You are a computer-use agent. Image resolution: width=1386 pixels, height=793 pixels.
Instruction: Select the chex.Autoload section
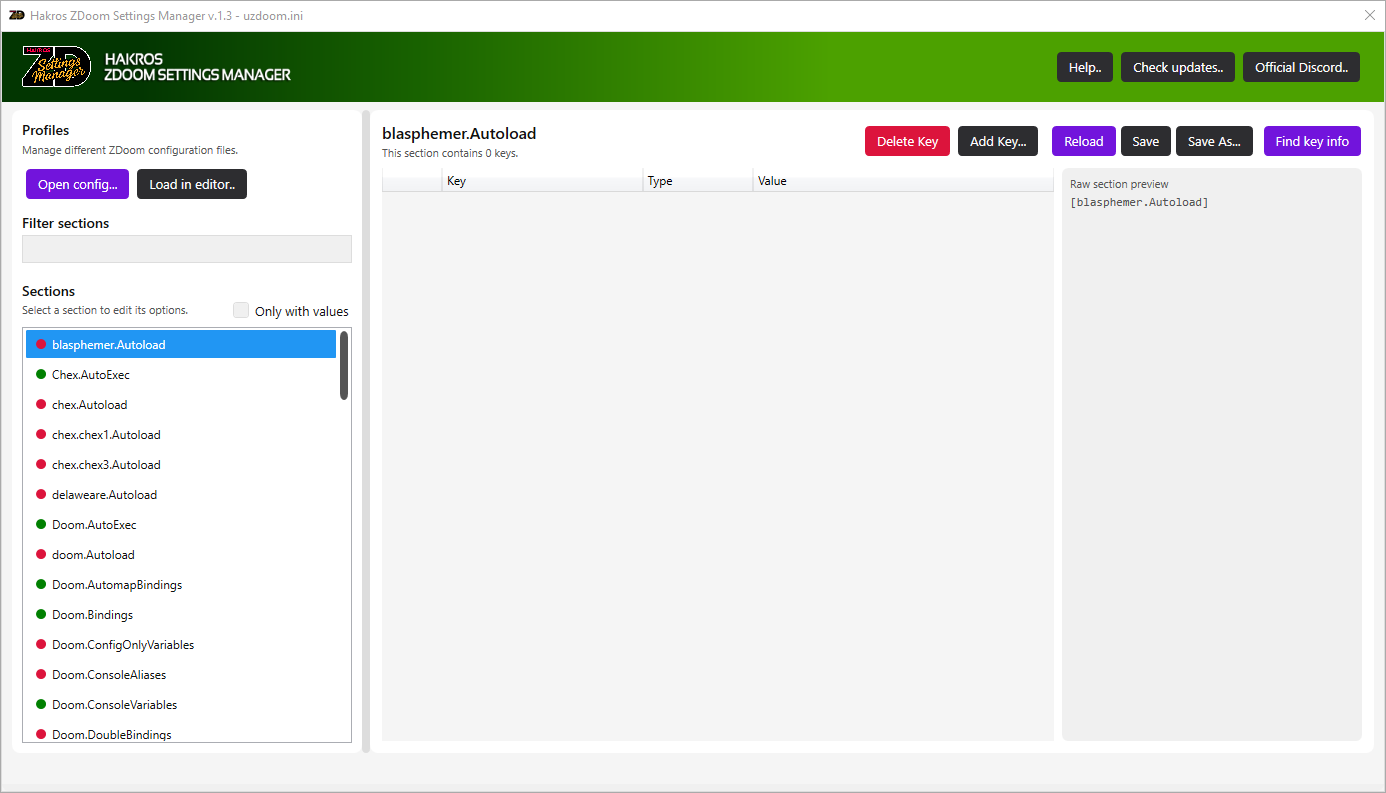(181, 404)
